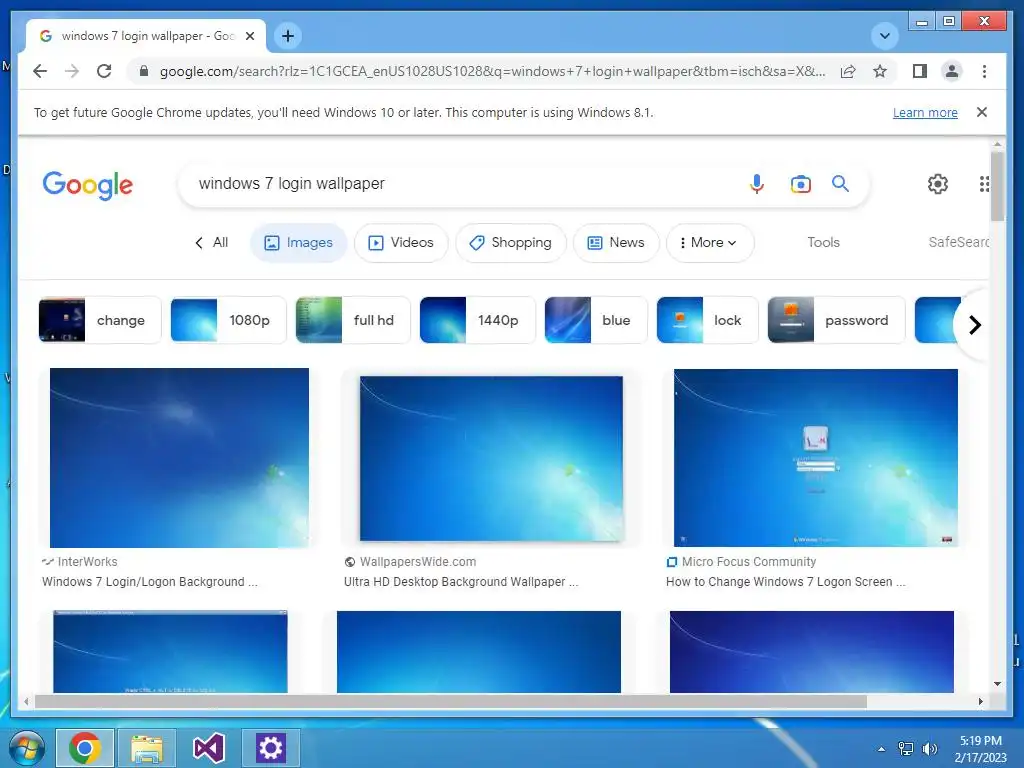Open the Chrome profile menu

click(x=952, y=71)
